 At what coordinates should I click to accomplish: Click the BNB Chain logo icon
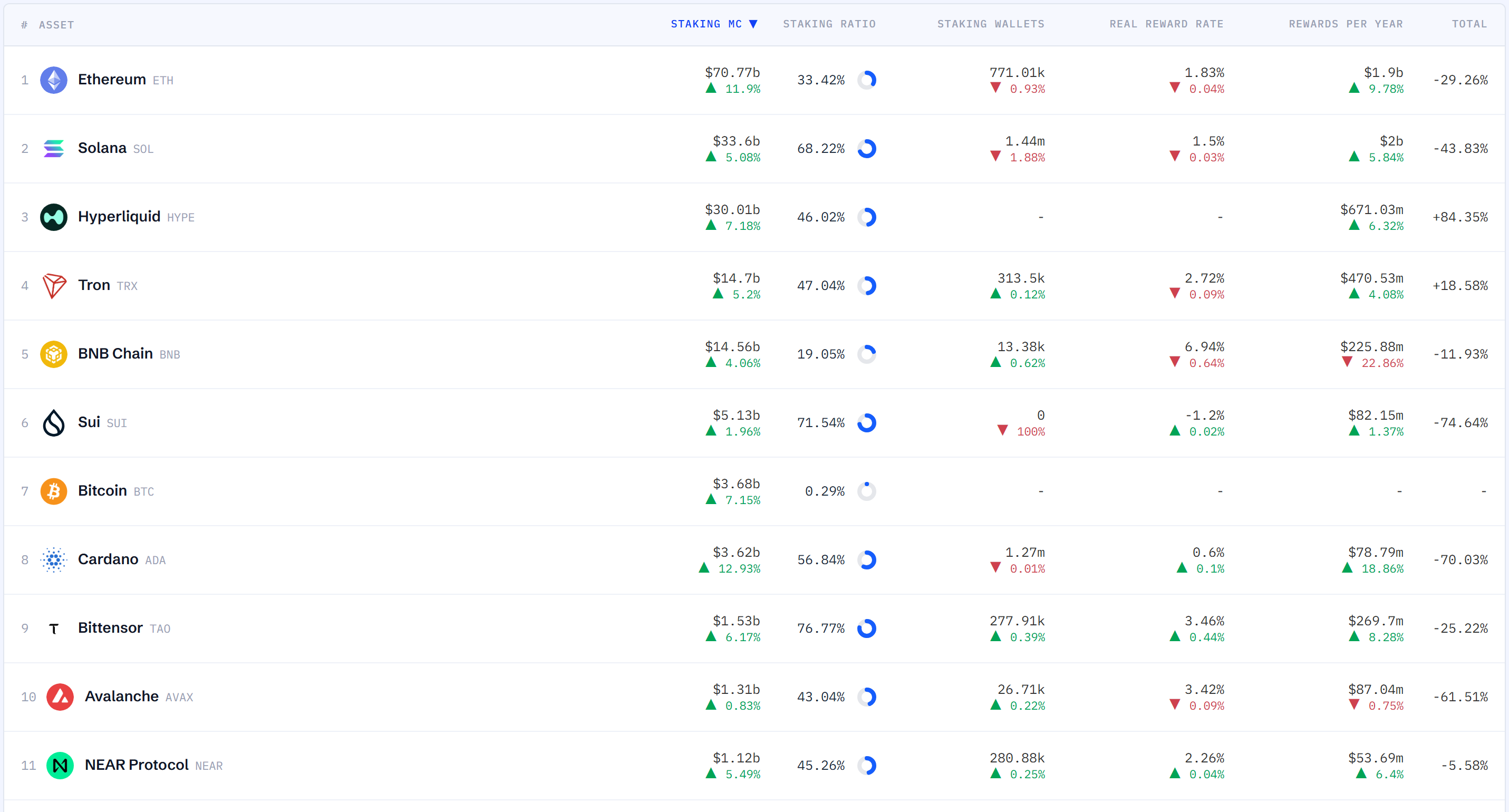(x=53, y=354)
